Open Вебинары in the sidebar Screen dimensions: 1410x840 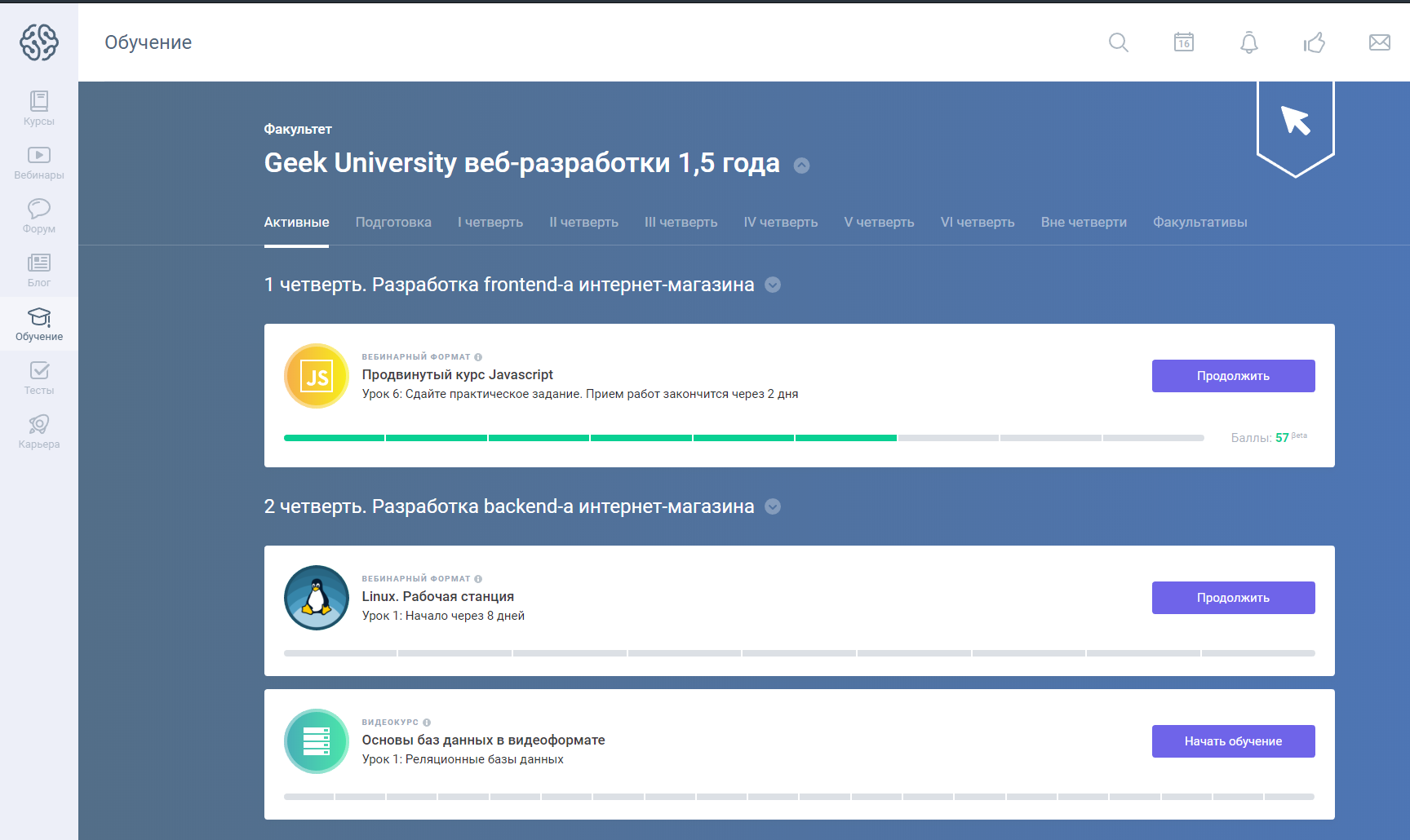point(39,162)
